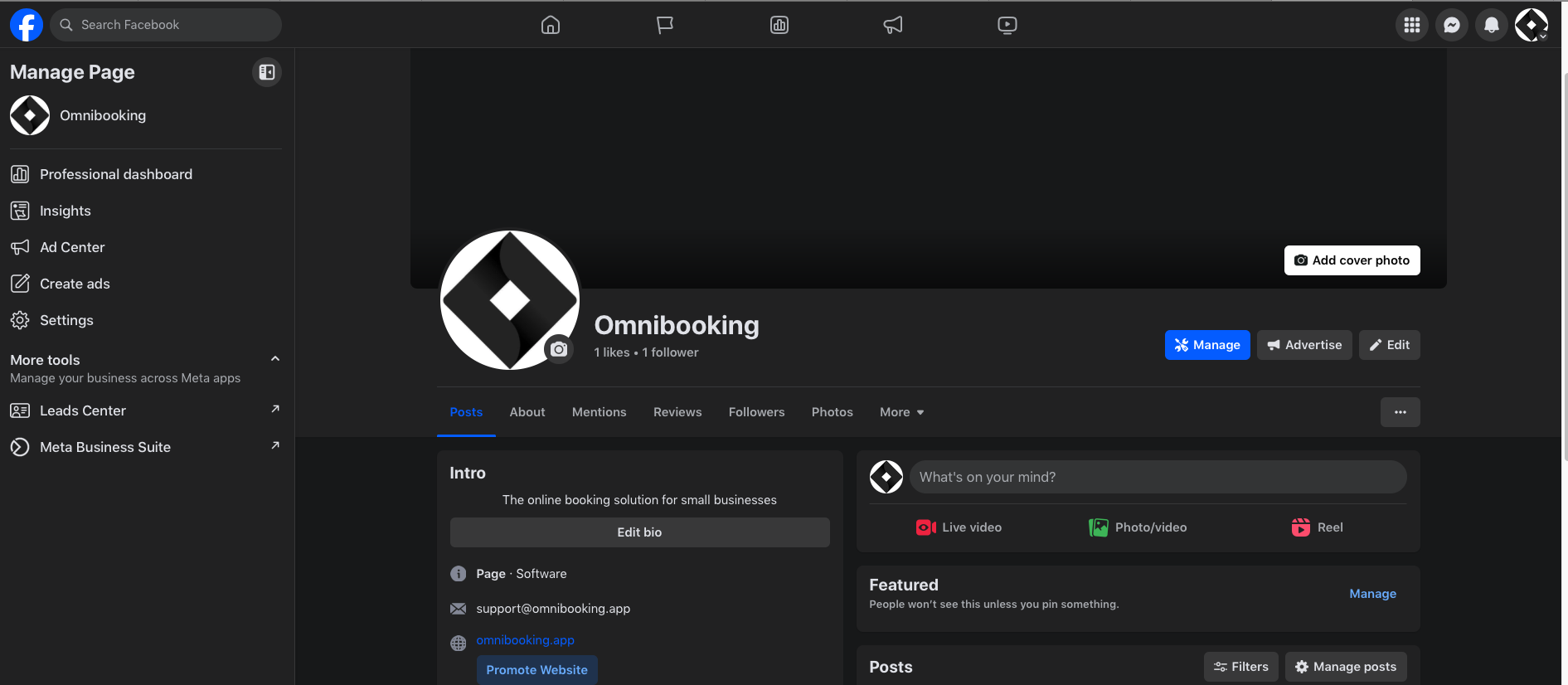Switch to the Posts tab
This screenshot has height=685, width=1568.
click(x=466, y=412)
